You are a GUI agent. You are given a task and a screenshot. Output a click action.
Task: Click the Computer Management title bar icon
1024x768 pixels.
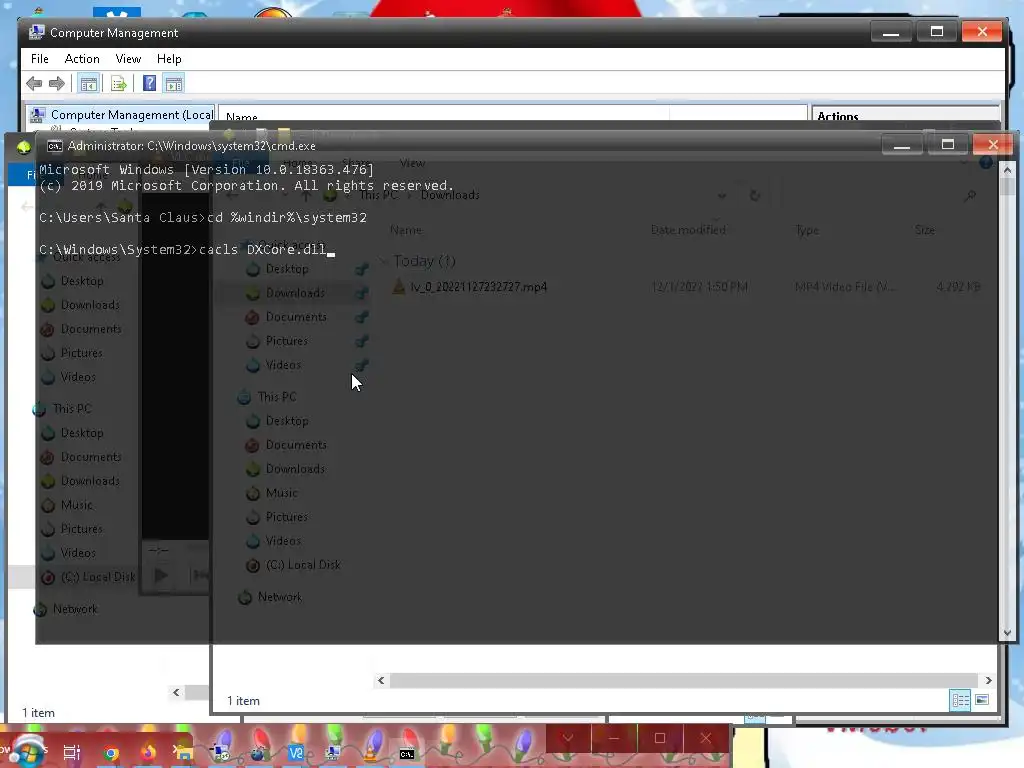37,32
